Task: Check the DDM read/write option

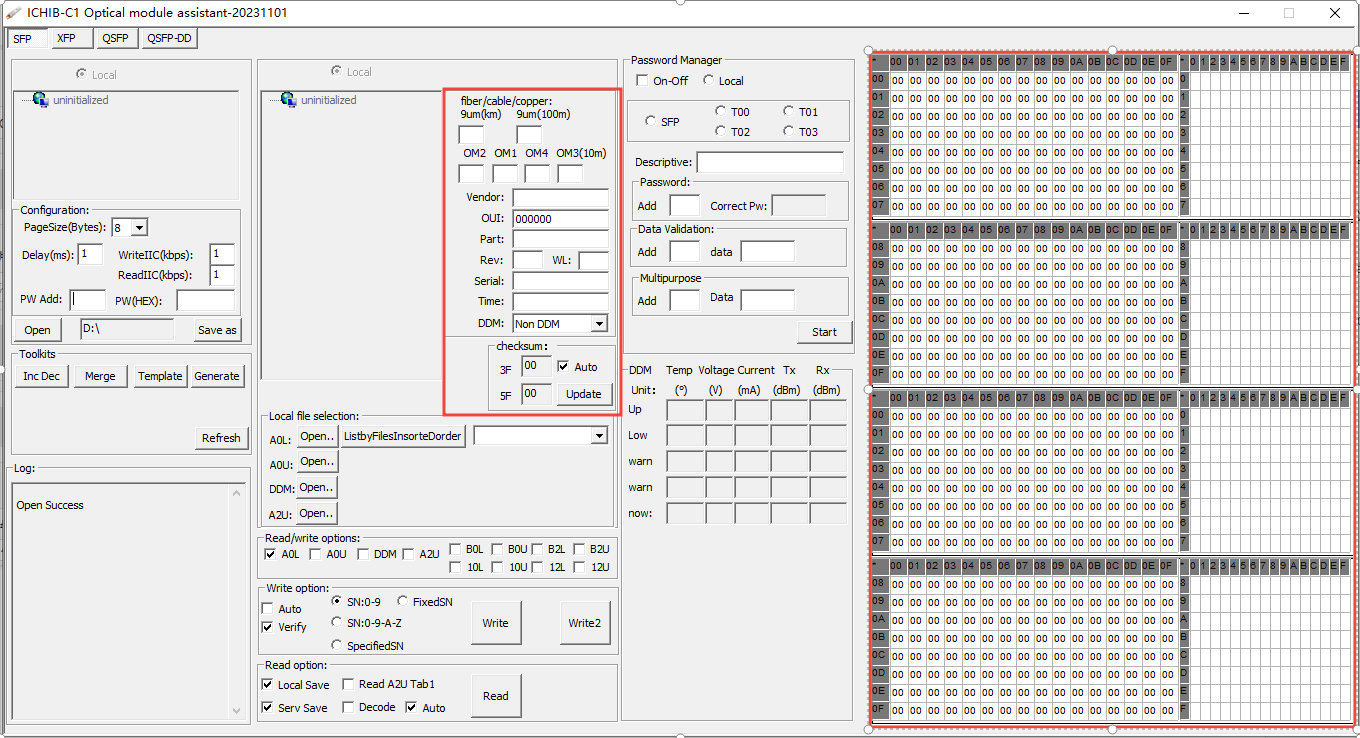Action: click(363, 554)
